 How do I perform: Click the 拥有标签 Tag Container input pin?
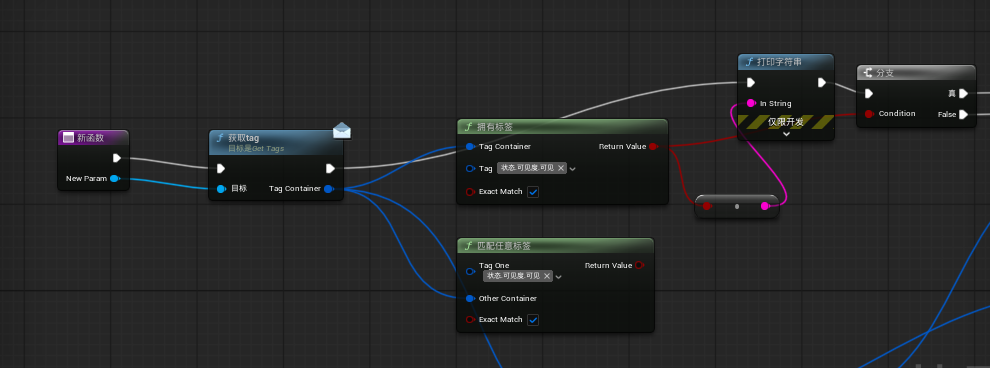point(470,146)
